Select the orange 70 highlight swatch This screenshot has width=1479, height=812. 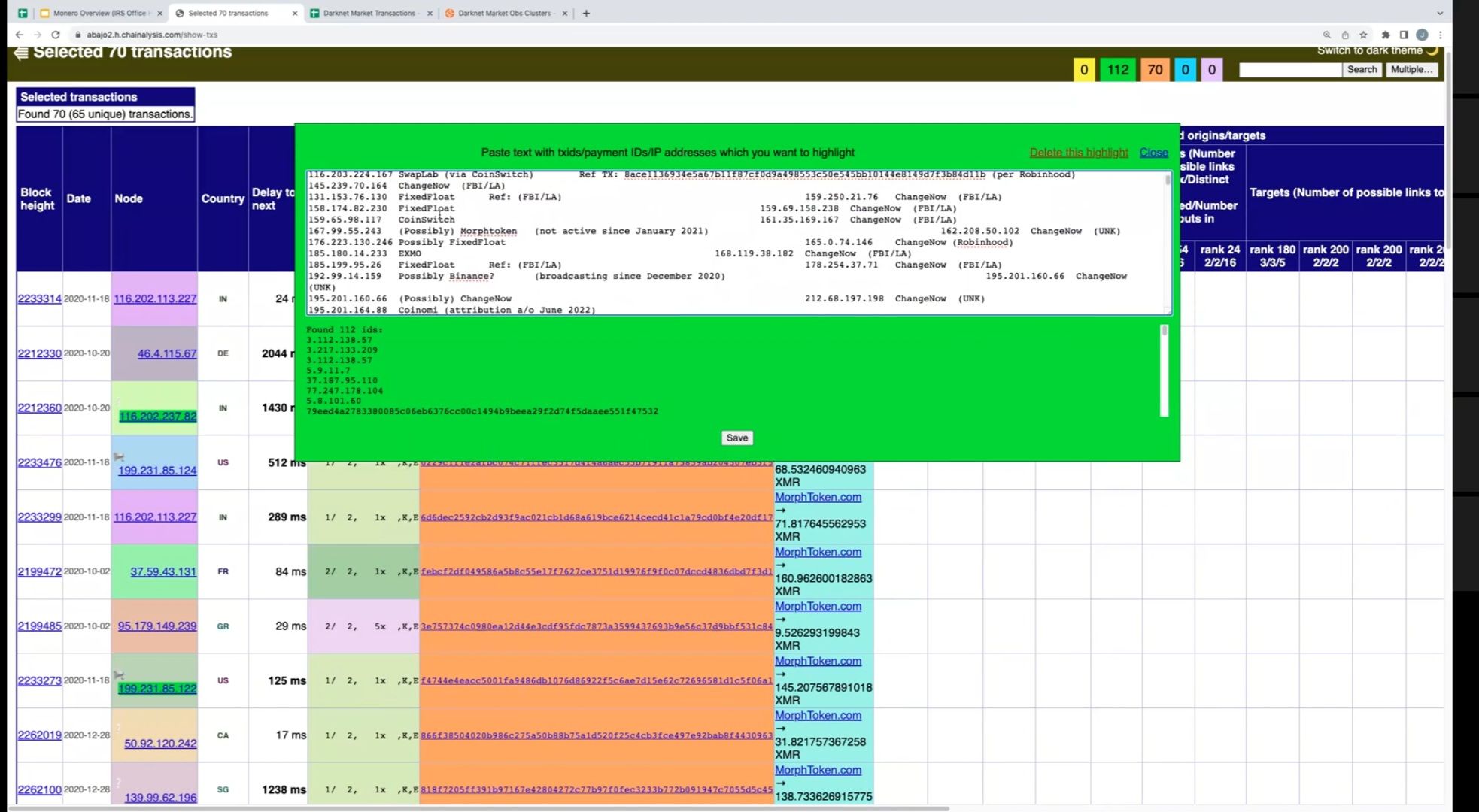pyautogui.click(x=1155, y=70)
